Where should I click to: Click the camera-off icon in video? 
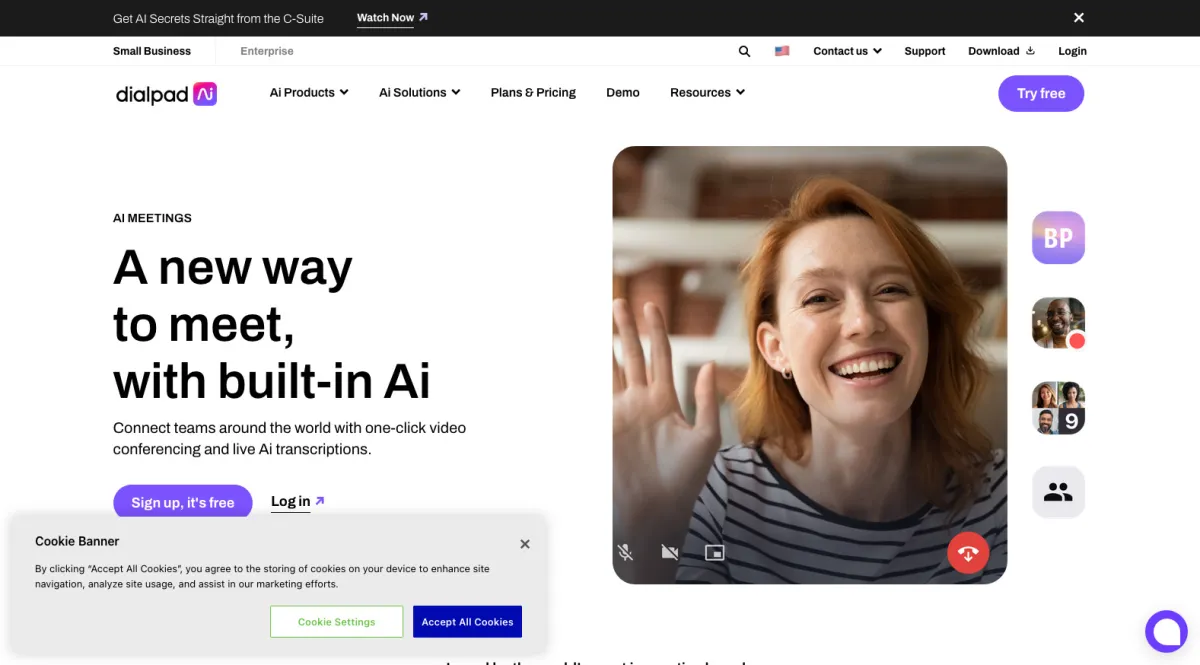tap(670, 552)
